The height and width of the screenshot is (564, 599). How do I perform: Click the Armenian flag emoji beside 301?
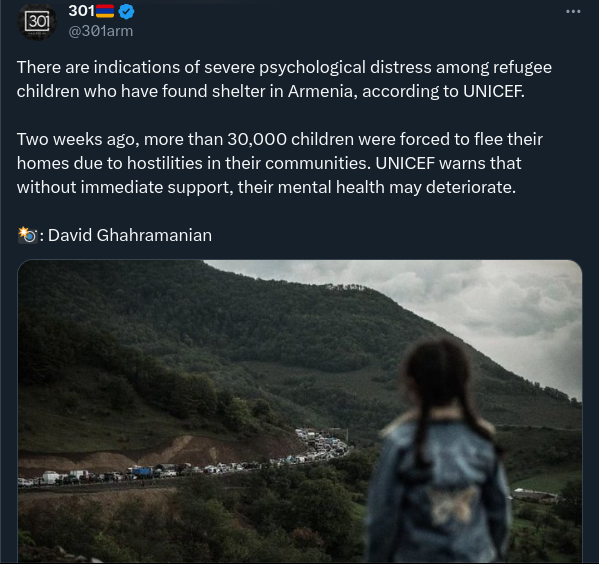[x=105, y=11]
